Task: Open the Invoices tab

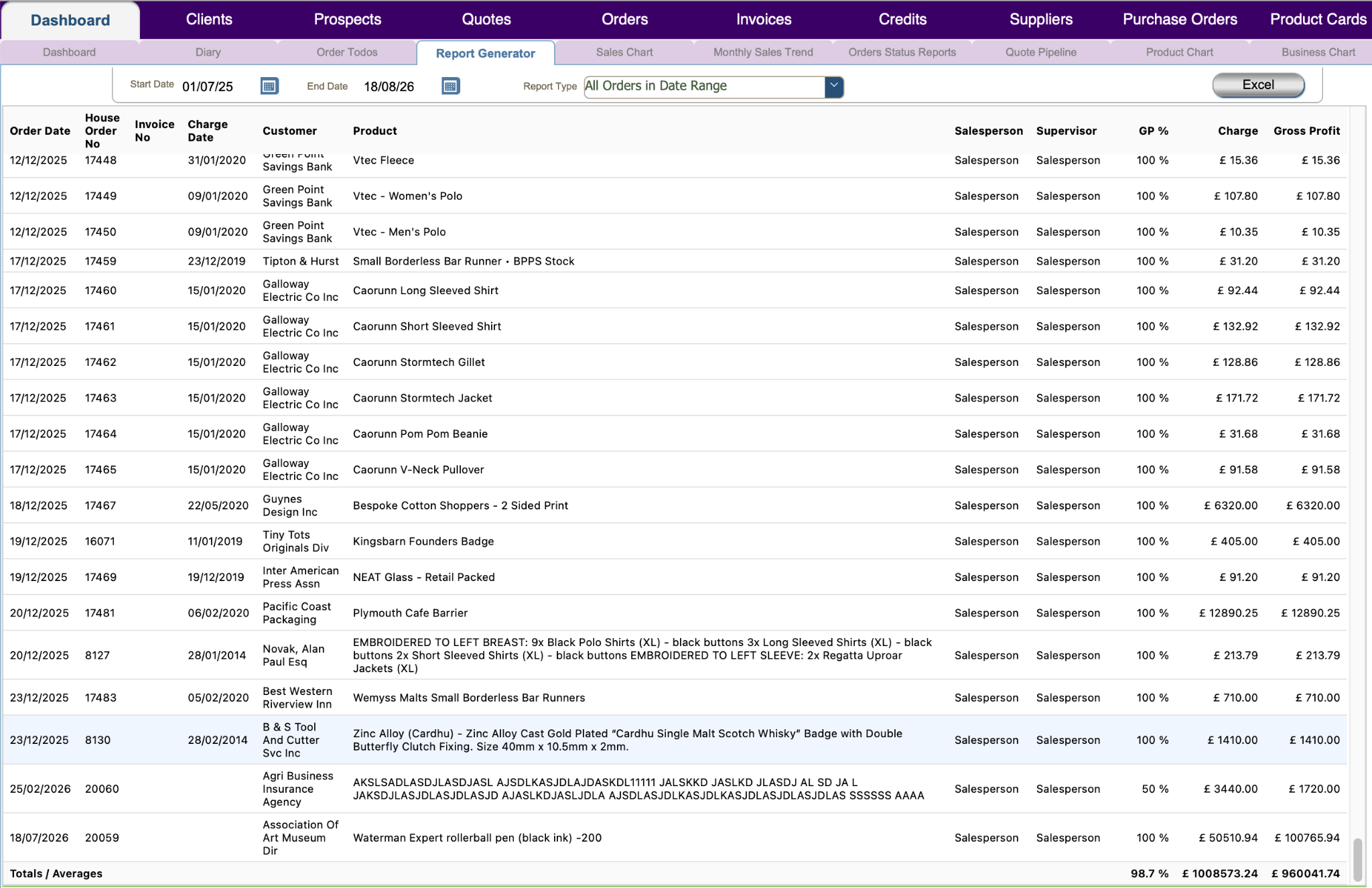Action: [x=764, y=19]
